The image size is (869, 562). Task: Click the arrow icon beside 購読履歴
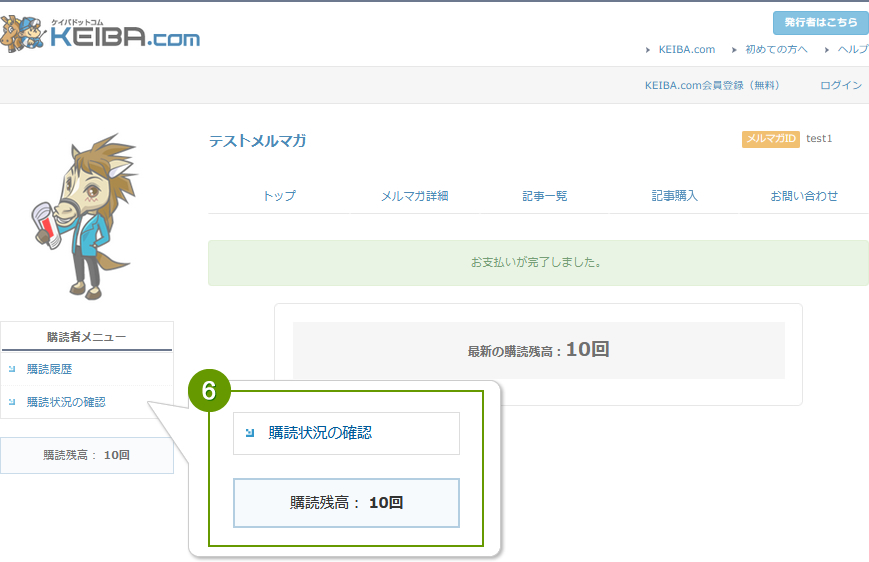[12, 369]
